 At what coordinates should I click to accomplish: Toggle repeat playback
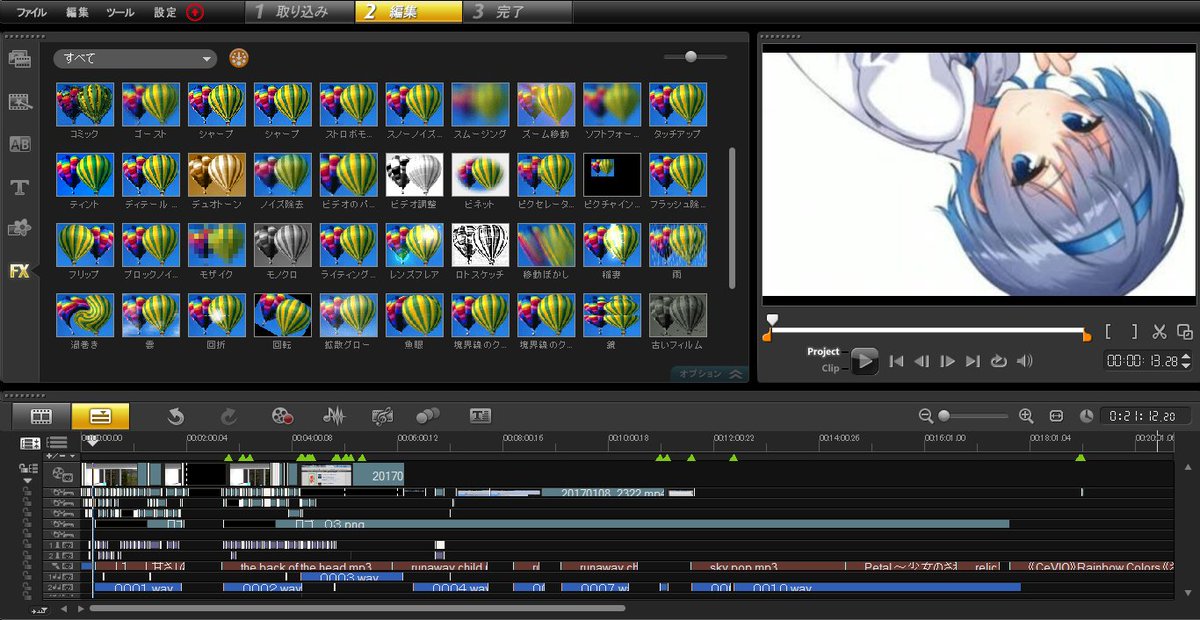click(998, 361)
